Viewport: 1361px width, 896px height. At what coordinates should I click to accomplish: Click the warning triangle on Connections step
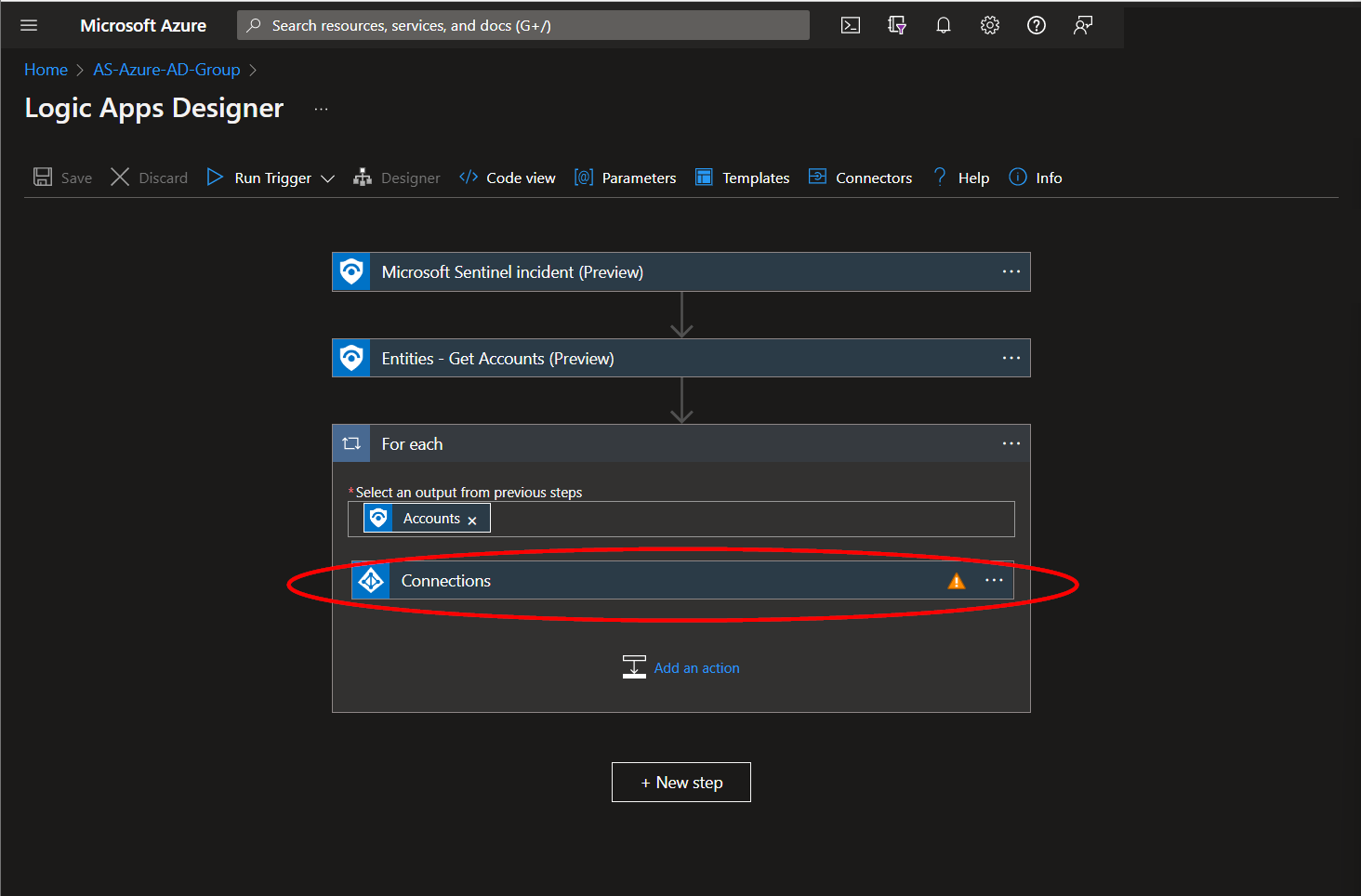957,581
